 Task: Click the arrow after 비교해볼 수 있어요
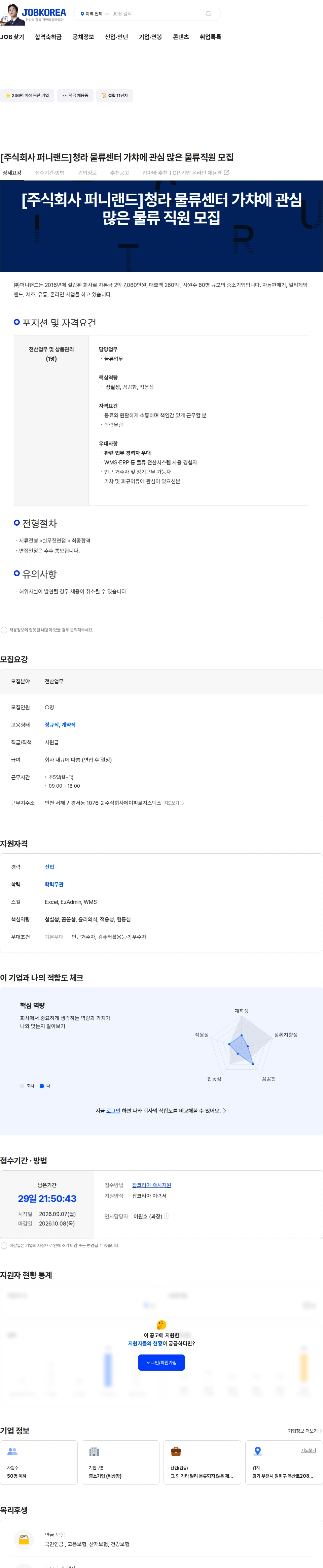coord(224,1111)
